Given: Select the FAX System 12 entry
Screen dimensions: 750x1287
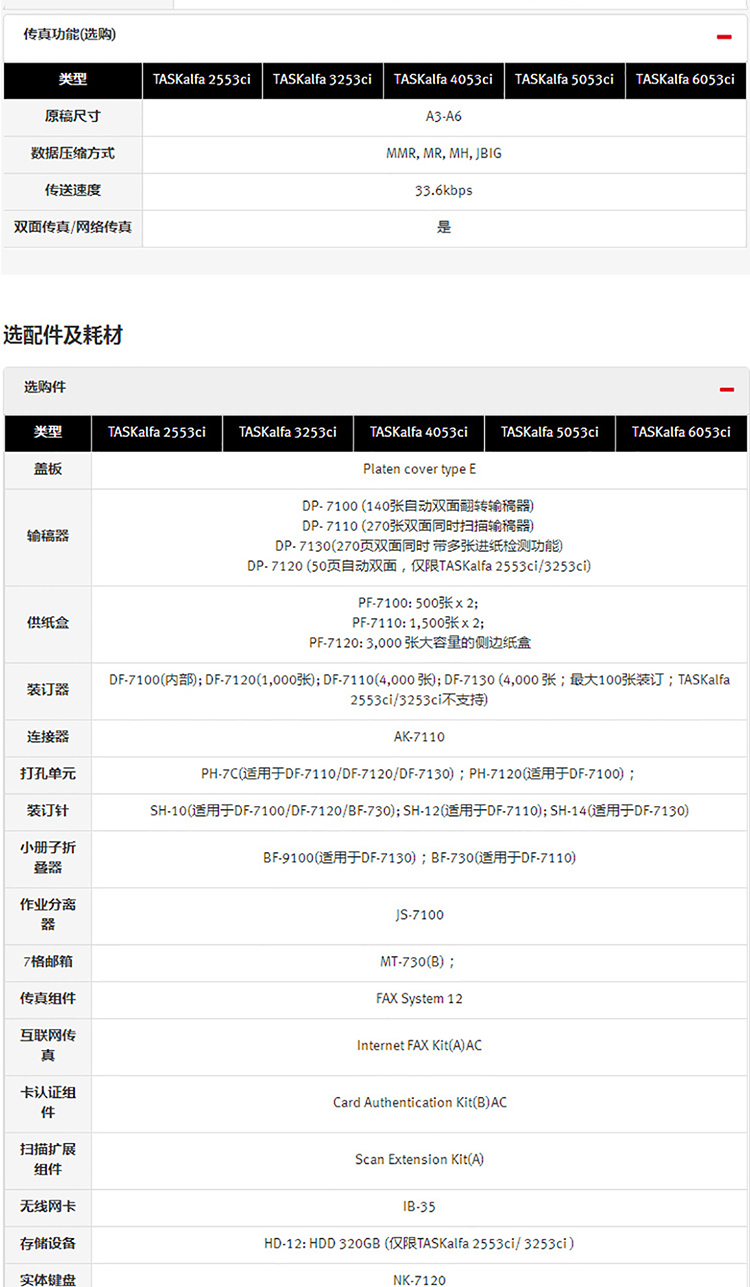Looking at the screenshot, I should [x=419, y=998].
